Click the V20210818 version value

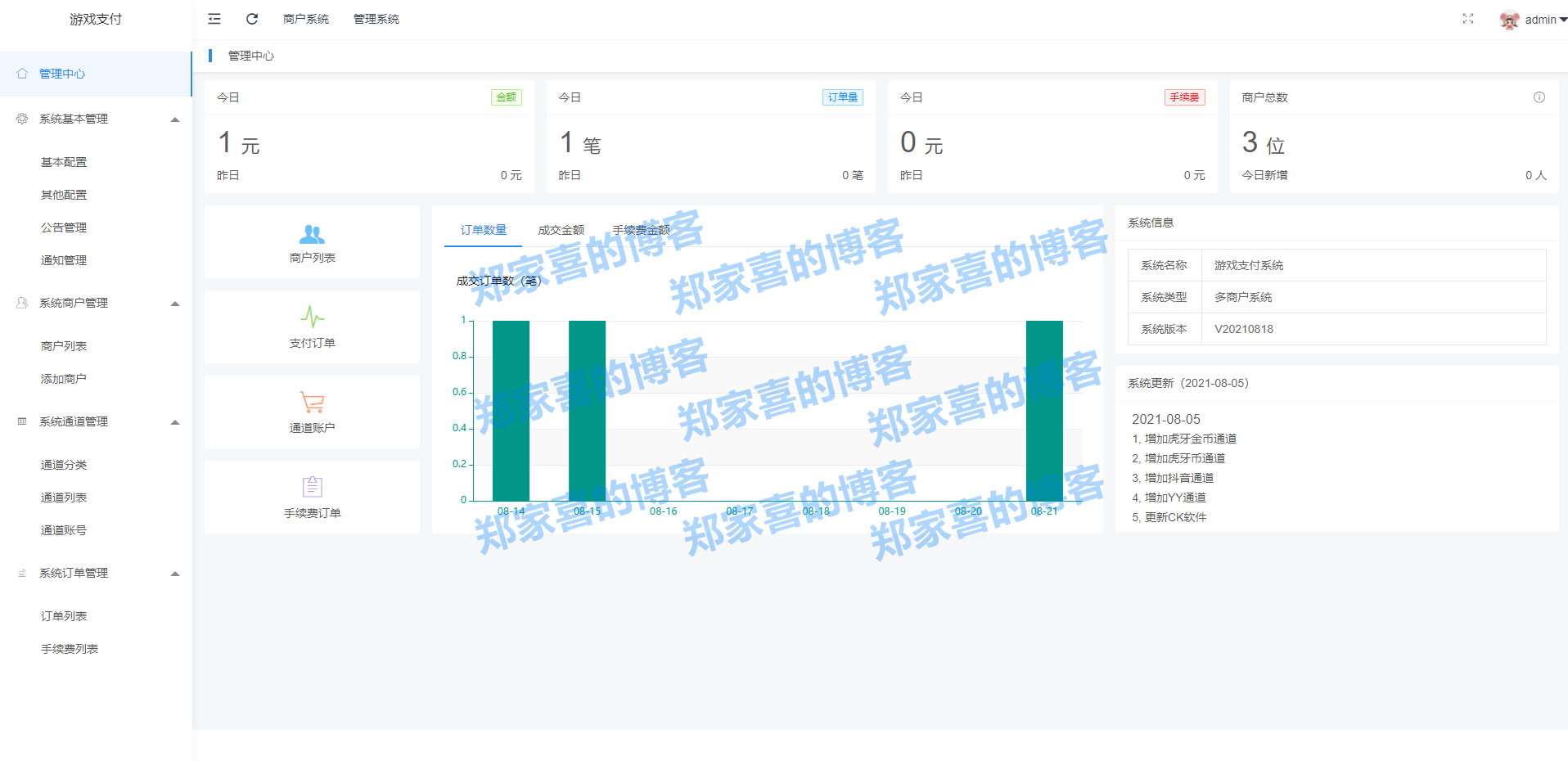click(1244, 329)
